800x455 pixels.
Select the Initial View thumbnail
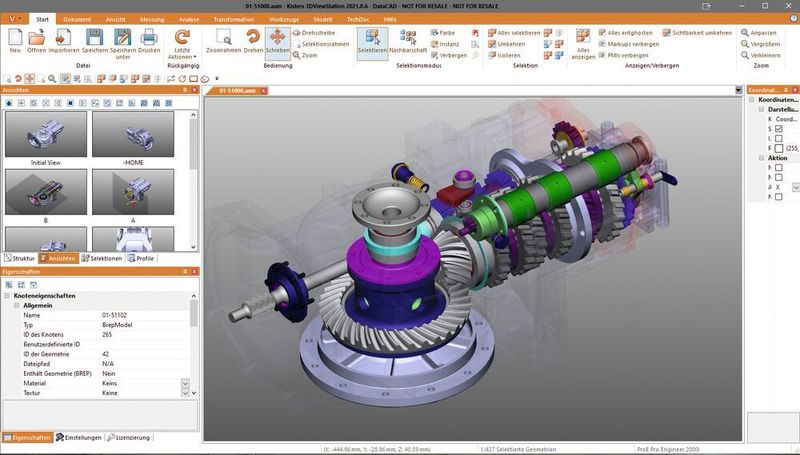(x=47, y=134)
